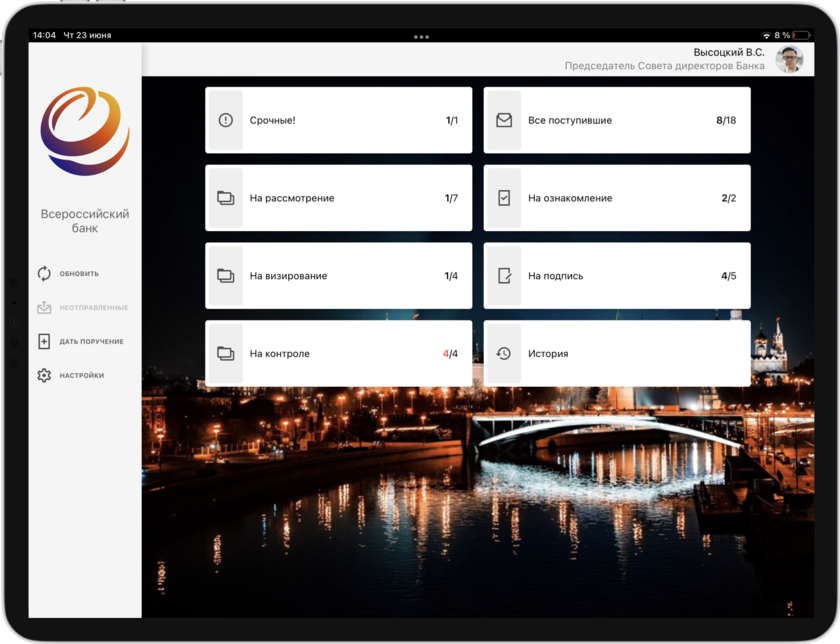This screenshot has height=644, width=840.
Task: Click the exclamation icon on Срочные tile
Action: (225, 120)
